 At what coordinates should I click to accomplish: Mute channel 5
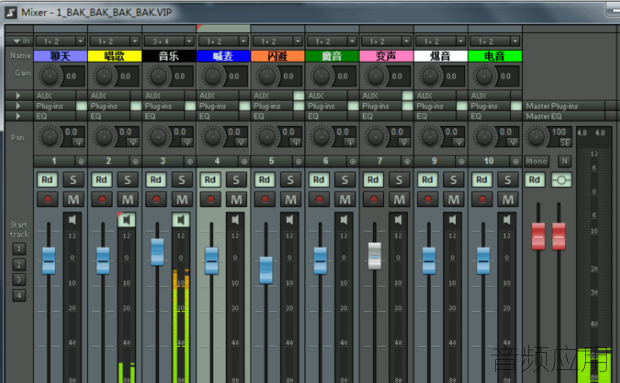click(x=291, y=200)
